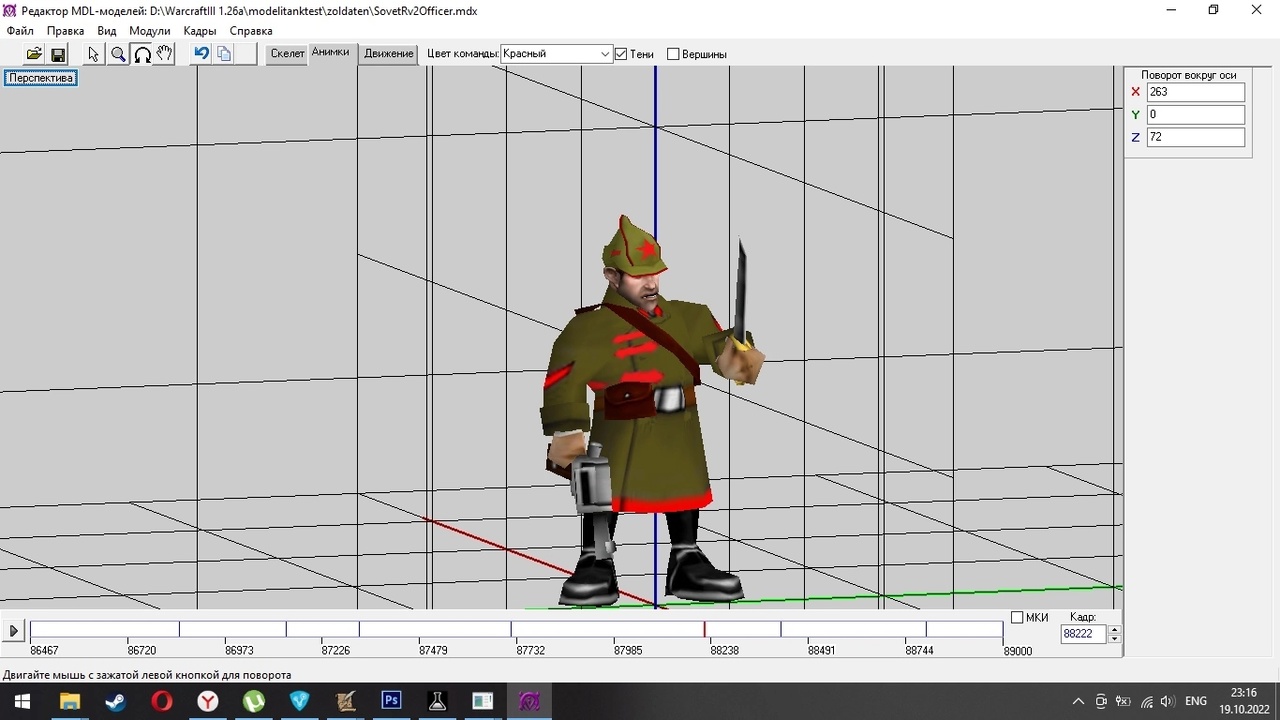This screenshot has width=1280, height=720.
Task: Switch to the Движение tab
Action: [389, 54]
